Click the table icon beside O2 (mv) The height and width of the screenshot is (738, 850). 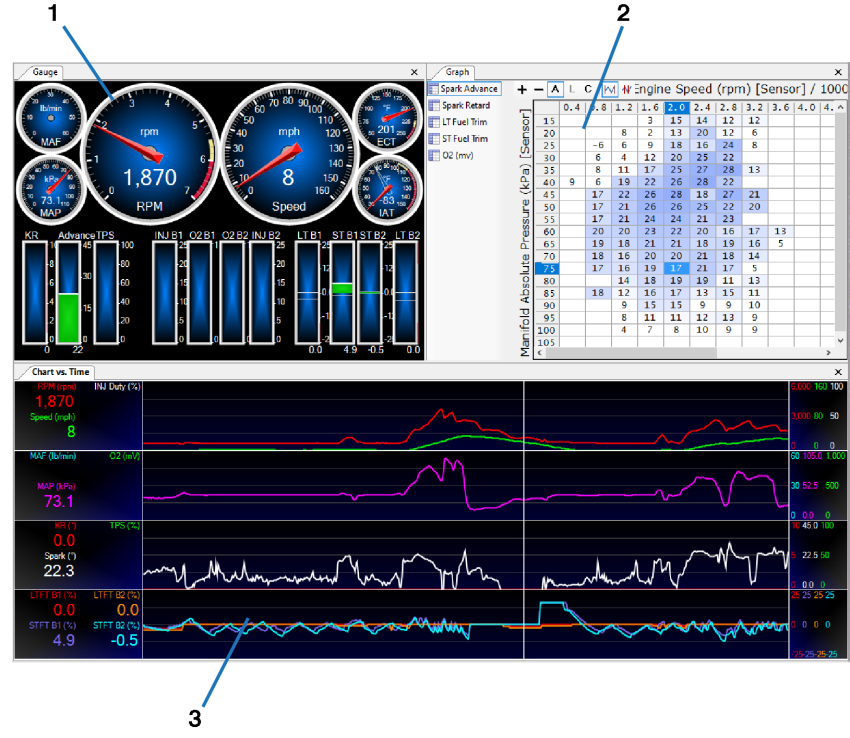(434, 156)
